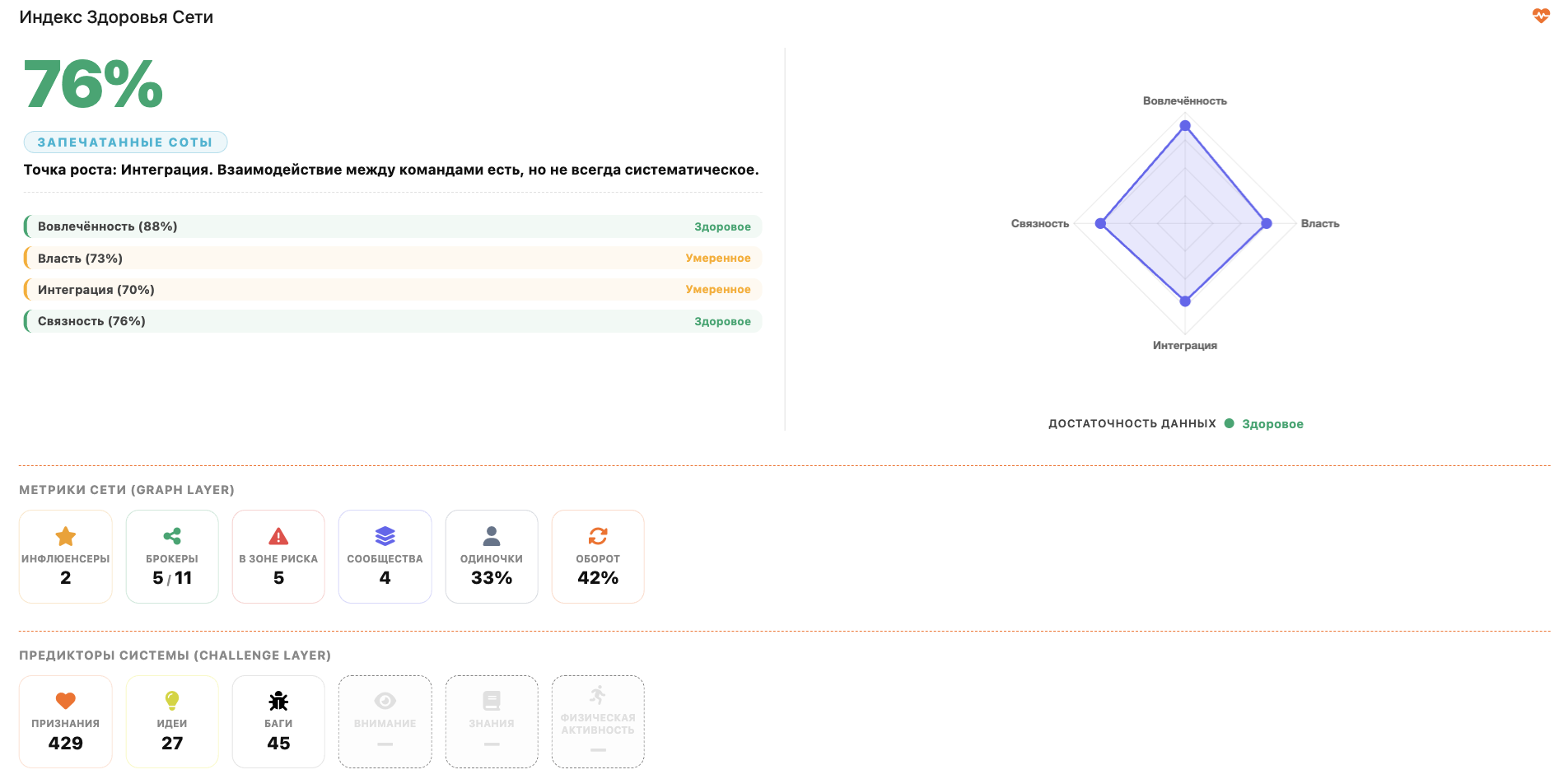This screenshot has height=779, width=1568.
Task: Click the Точка роста: Интеграция description text
Action: click(x=391, y=170)
